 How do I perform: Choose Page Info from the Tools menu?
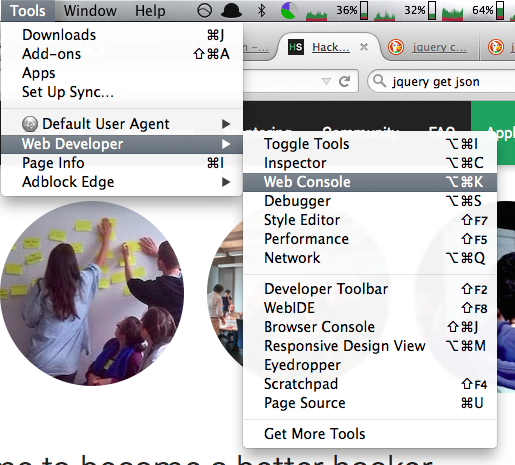coord(122,163)
